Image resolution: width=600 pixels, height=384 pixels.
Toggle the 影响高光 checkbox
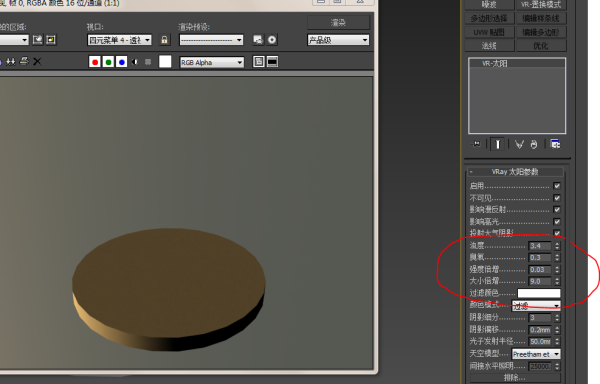[x=557, y=221]
